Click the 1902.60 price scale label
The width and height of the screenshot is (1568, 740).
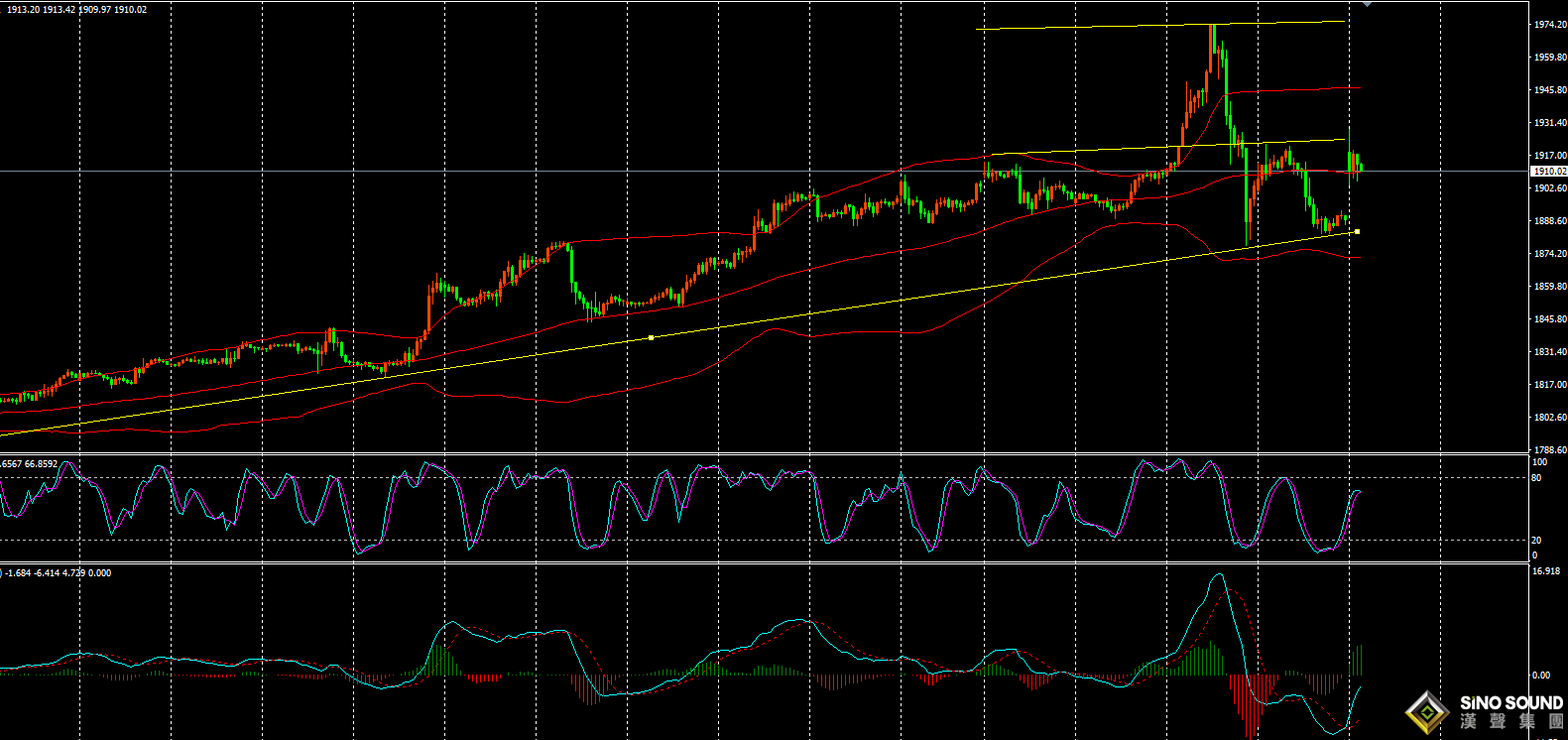coord(1549,188)
